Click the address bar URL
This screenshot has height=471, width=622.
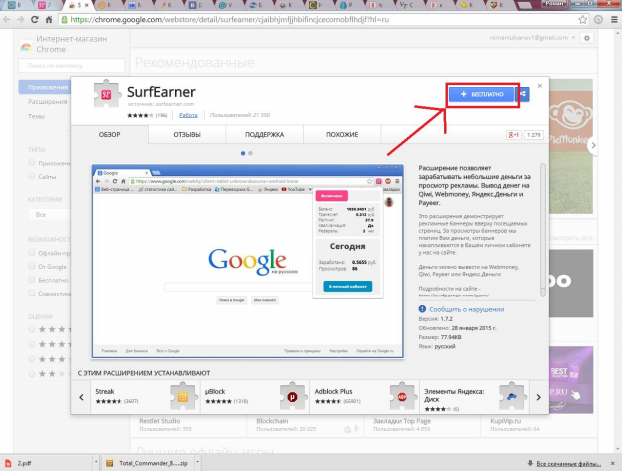click(x=230, y=19)
